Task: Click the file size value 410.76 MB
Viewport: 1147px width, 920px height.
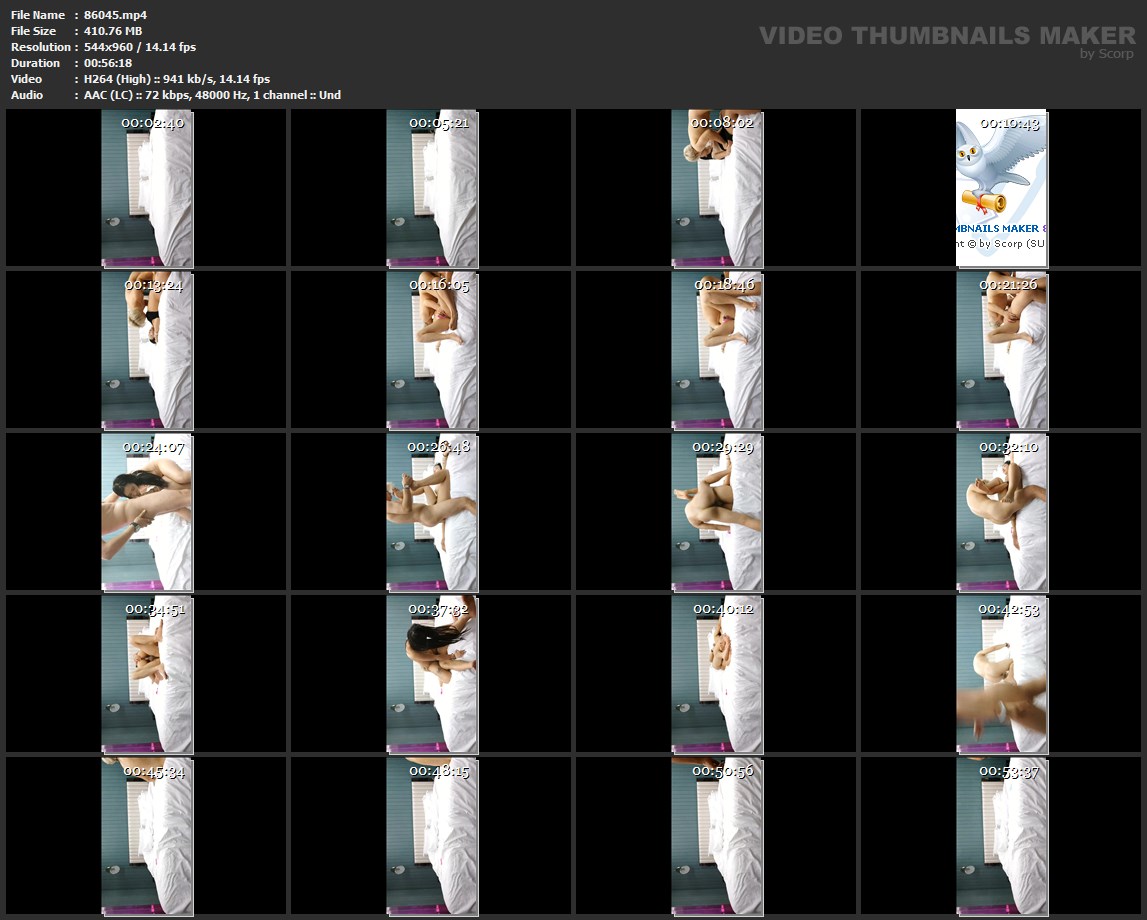Action: pos(113,31)
